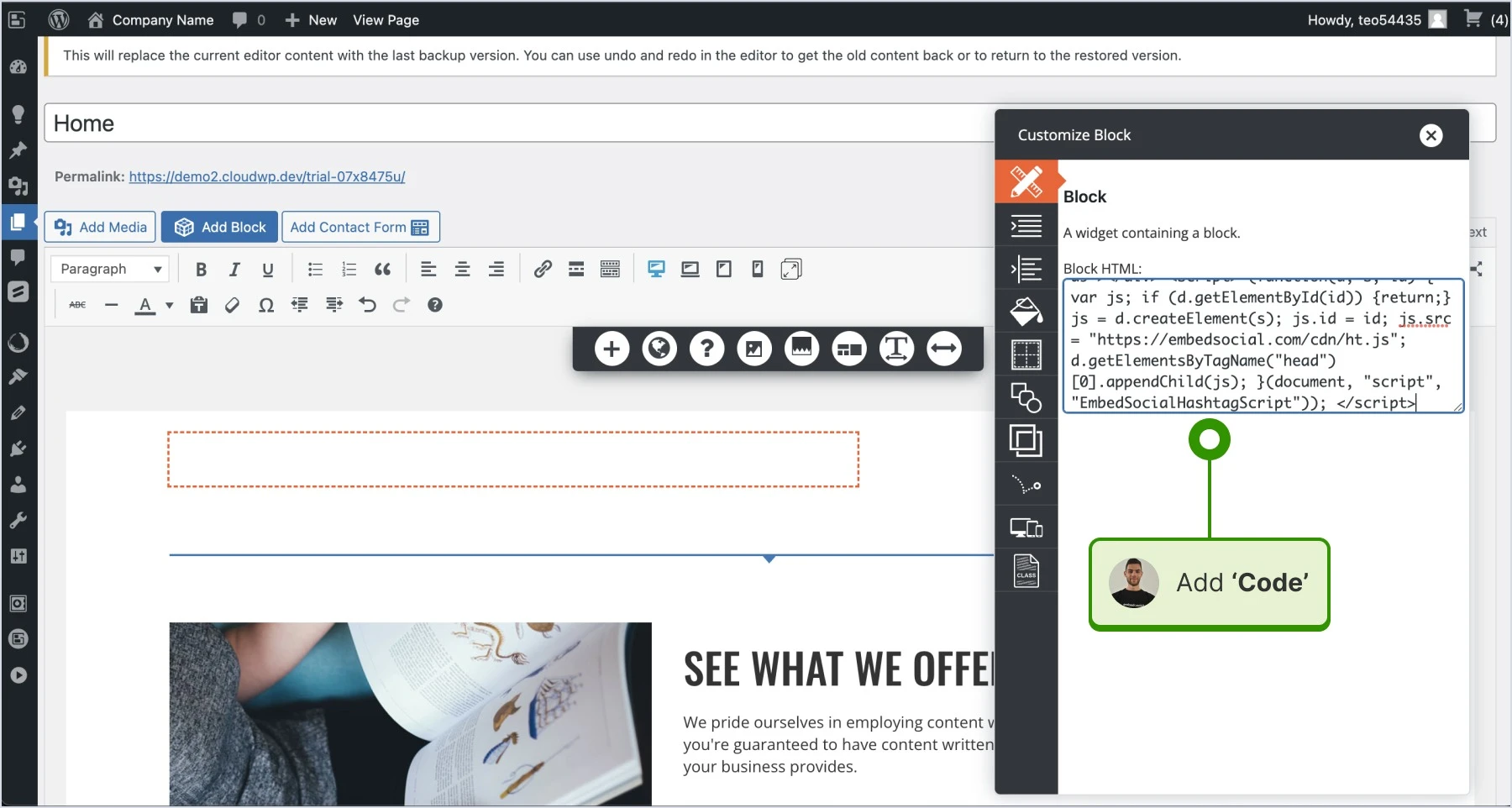Open the Tools wrench icon in sidebar
This screenshot has width=1512, height=808.
(x=18, y=521)
